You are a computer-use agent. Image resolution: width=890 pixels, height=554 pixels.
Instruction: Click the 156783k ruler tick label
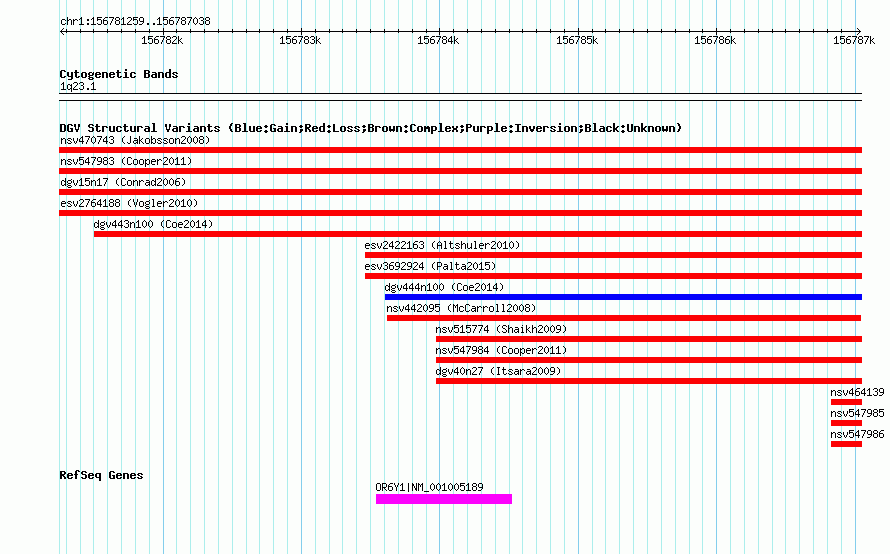(300, 40)
